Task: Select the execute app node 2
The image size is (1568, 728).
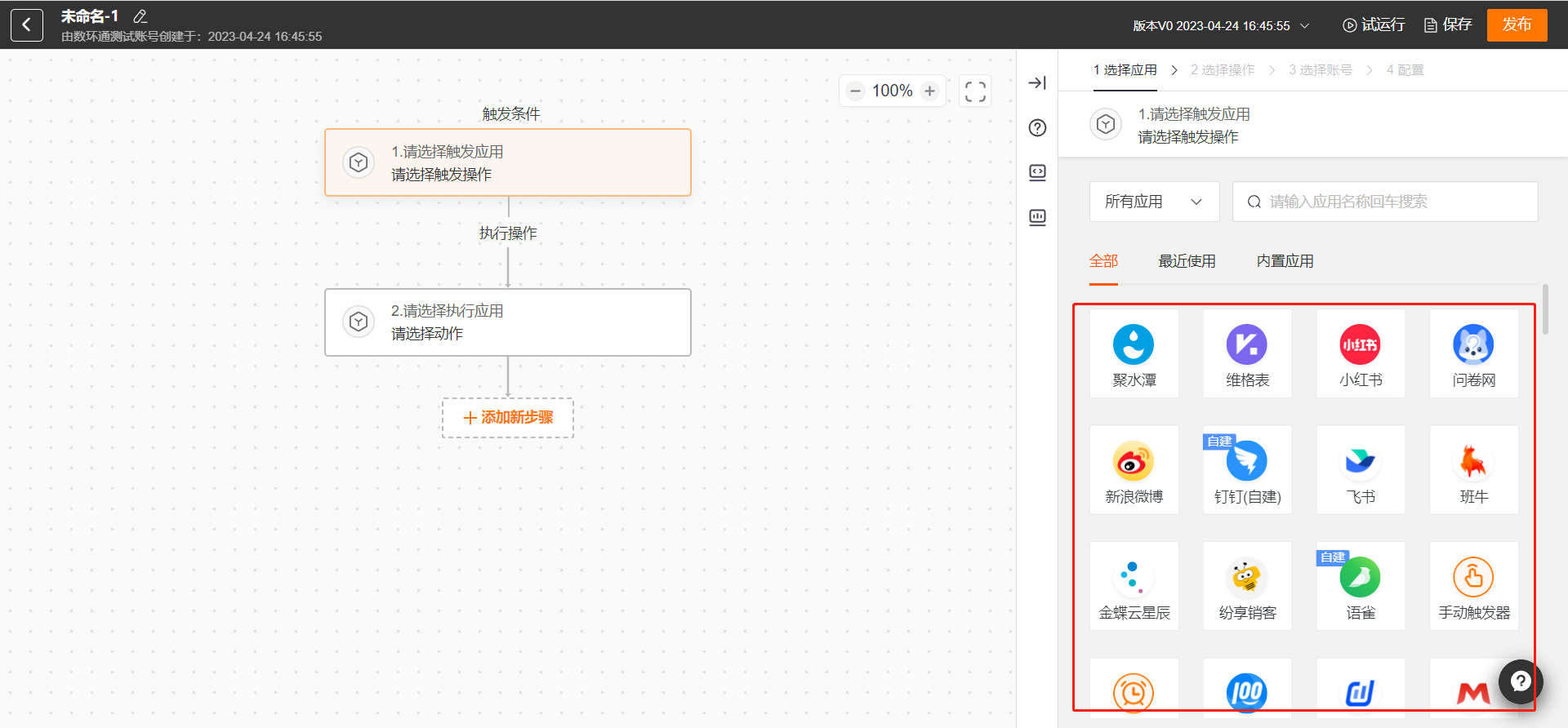Action: pos(508,322)
